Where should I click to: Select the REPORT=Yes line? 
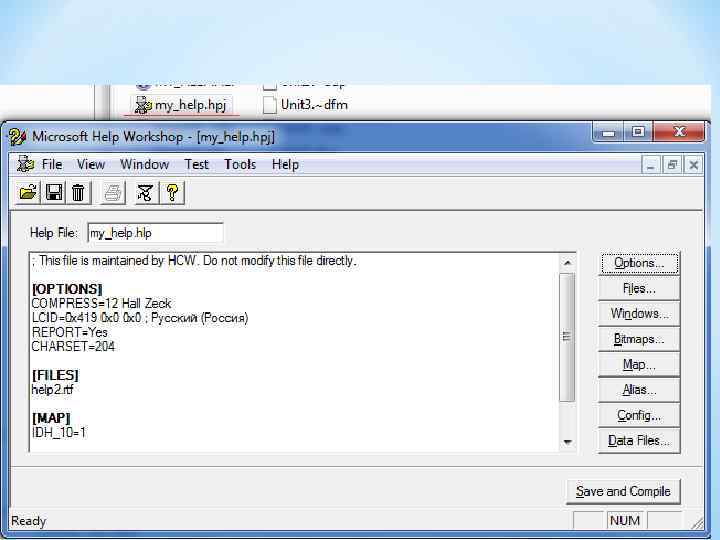[x=70, y=332]
